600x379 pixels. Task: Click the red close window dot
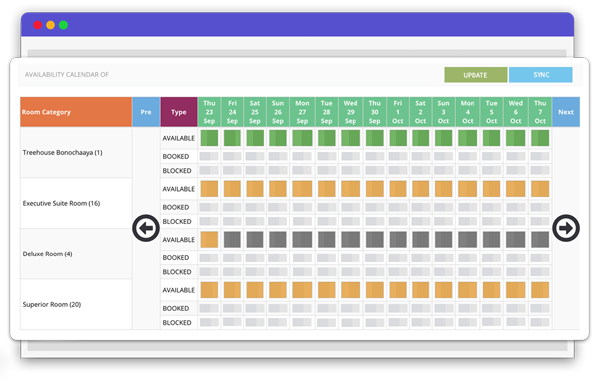pos(38,25)
